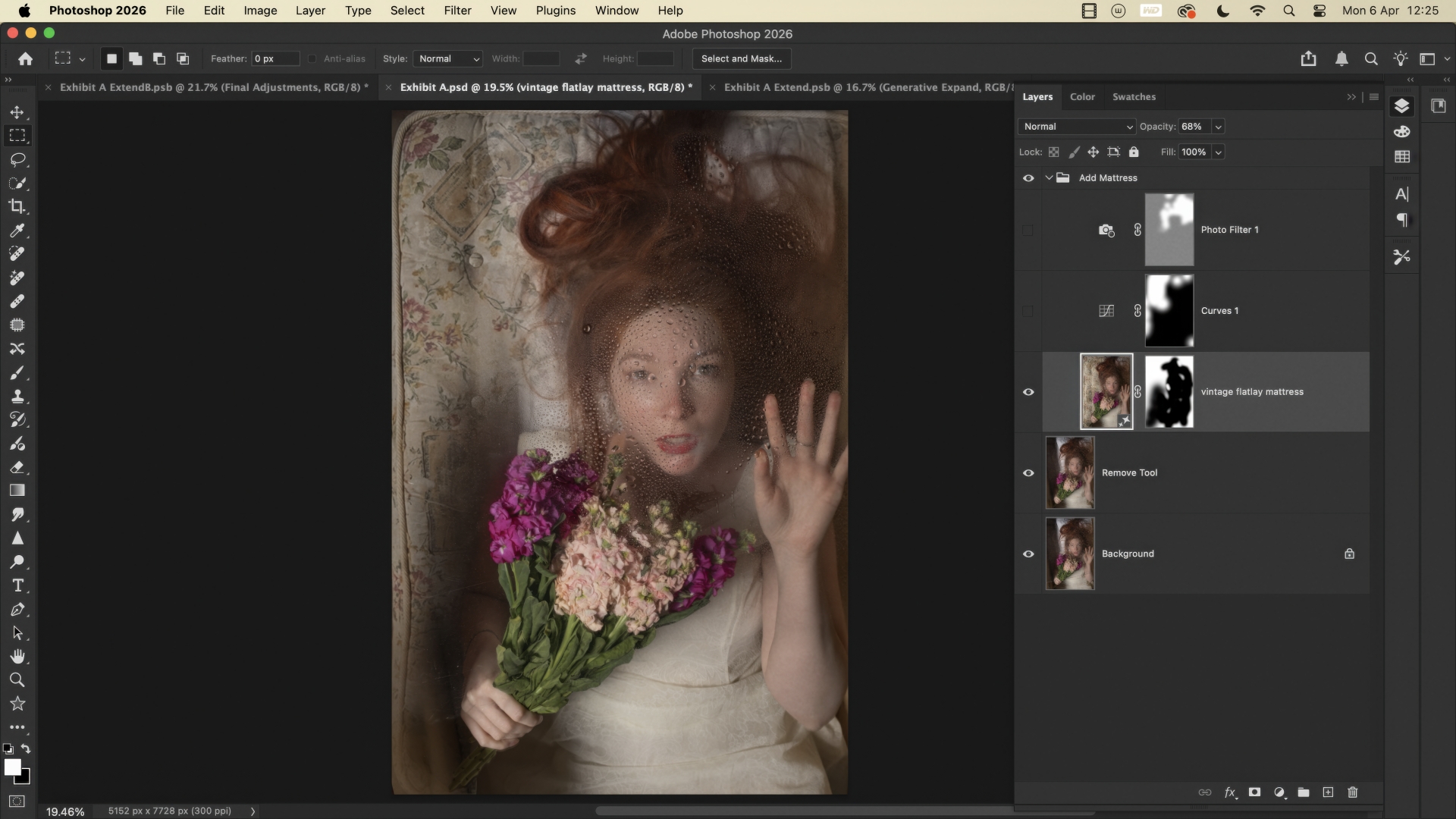Open the marquee Style dropdown
The image size is (1456, 819).
449,59
